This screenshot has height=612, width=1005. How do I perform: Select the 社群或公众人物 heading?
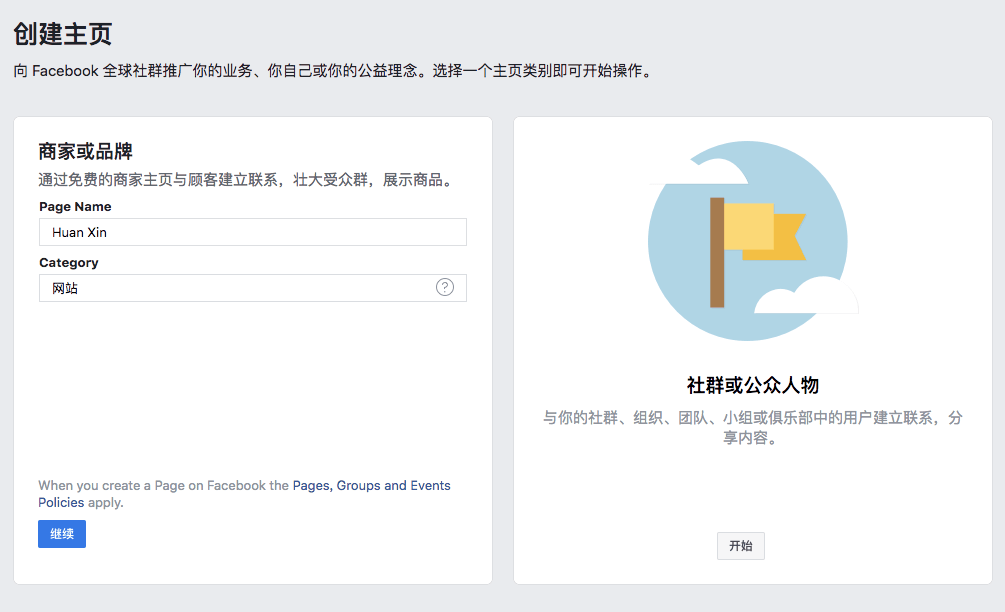(752, 385)
